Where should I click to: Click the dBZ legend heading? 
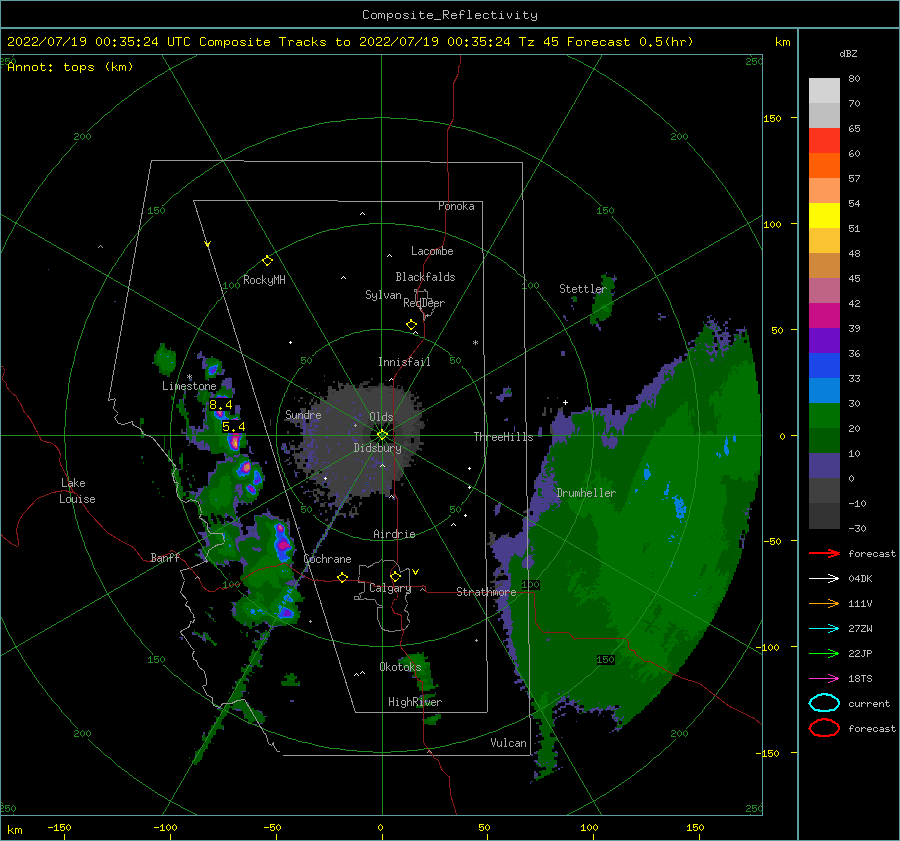(848, 53)
